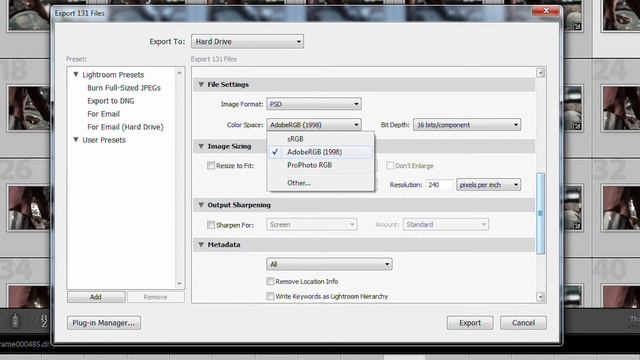Open the Bit Depth dropdown

[x=467, y=124]
